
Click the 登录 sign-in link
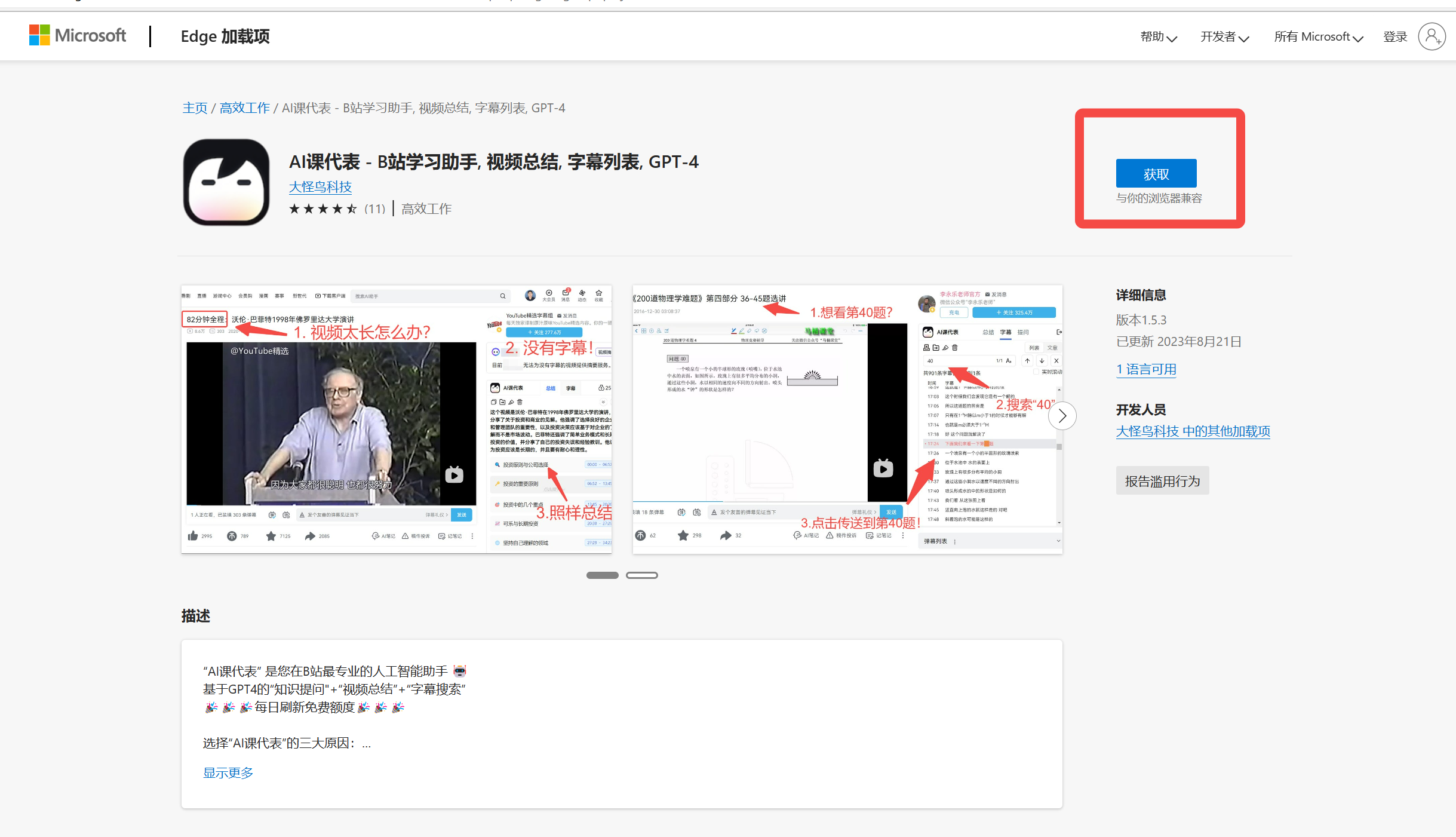[x=1395, y=37]
